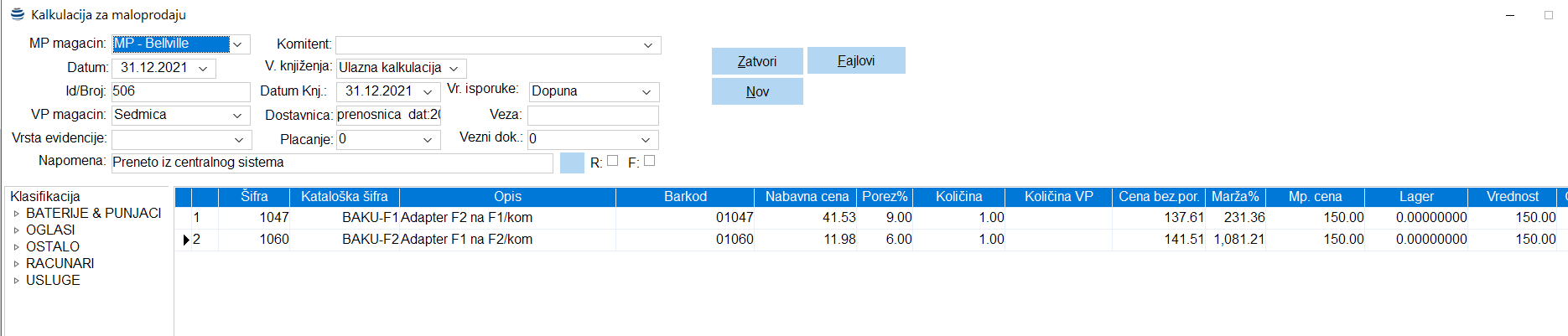
Task: Sort by the Nabavna cena column header
Action: click(x=807, y=197)
